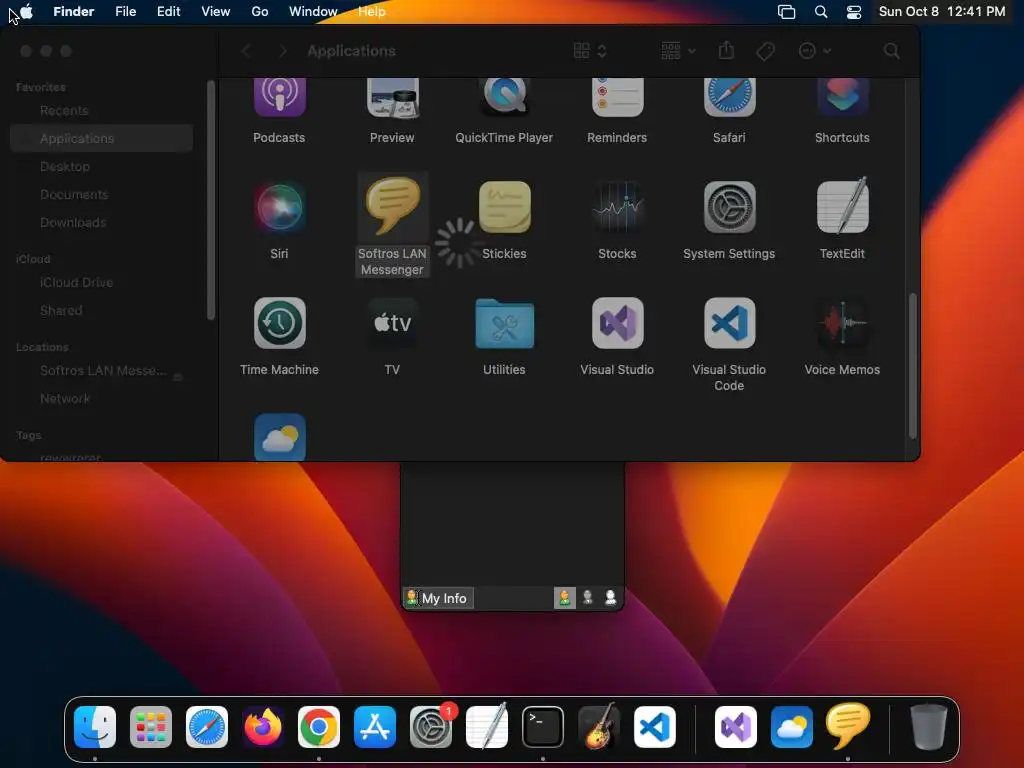Open the Utilities folder

504,323
